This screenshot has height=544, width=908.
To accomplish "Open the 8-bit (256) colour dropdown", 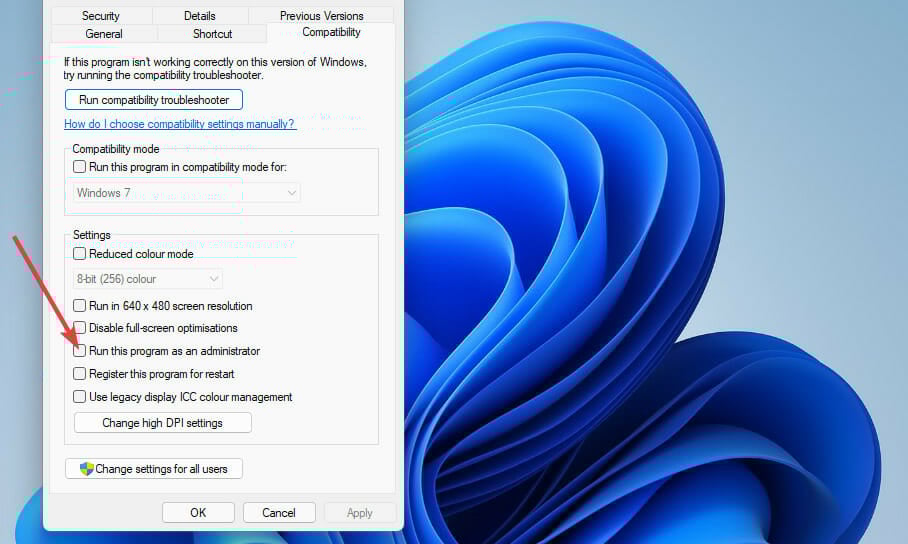I will coord(148,279).
